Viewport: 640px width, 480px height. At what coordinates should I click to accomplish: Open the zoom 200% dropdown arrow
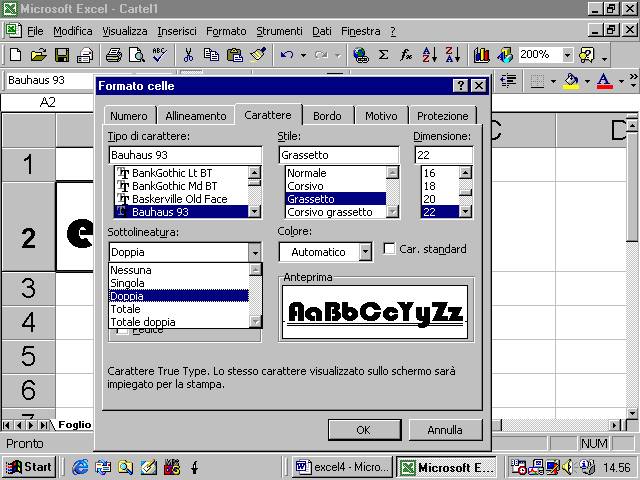point(567,55)
